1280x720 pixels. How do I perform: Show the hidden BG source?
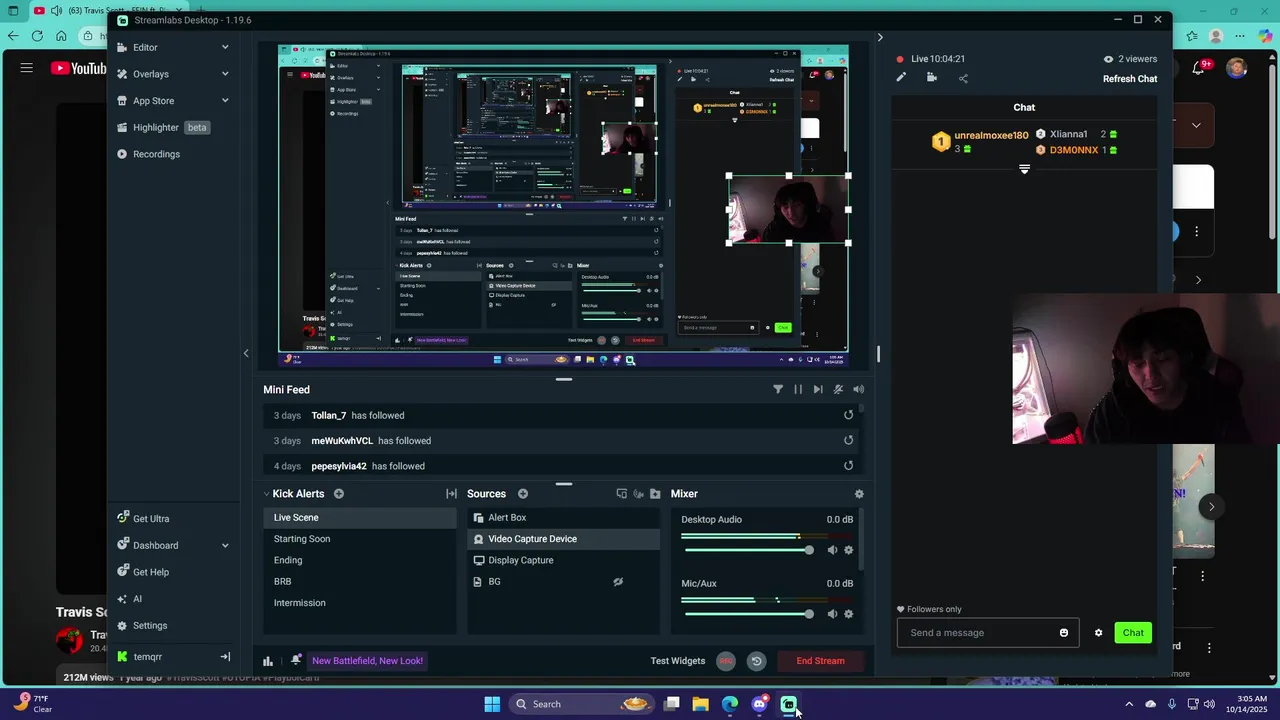[x=618, y=582]
